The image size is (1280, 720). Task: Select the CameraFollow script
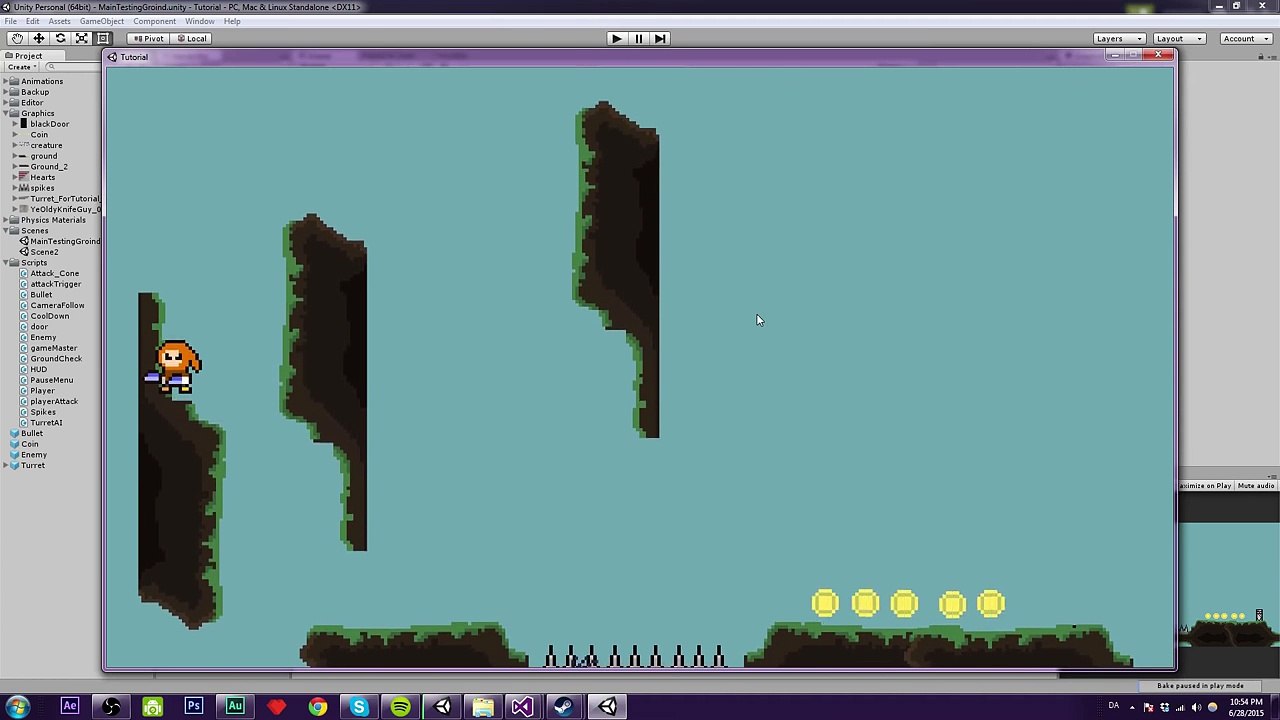(52, 306)
